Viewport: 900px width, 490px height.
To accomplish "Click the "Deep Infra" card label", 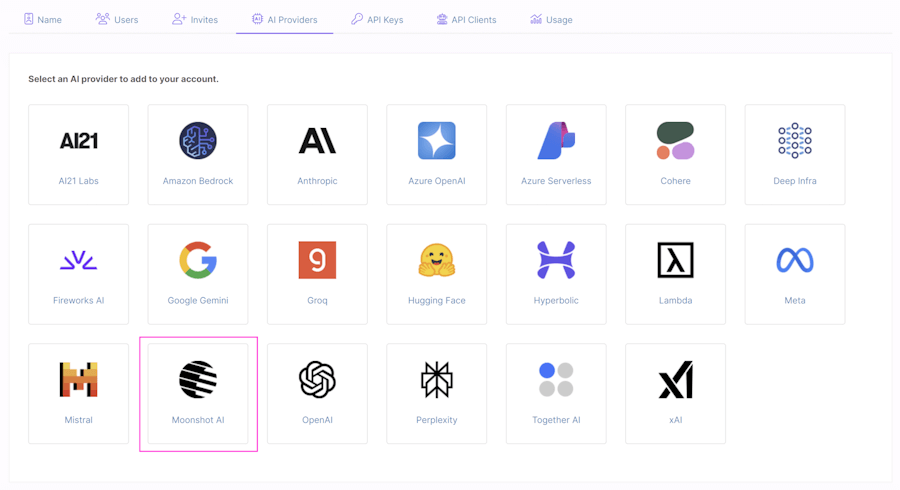I will (x=795, y=181).
